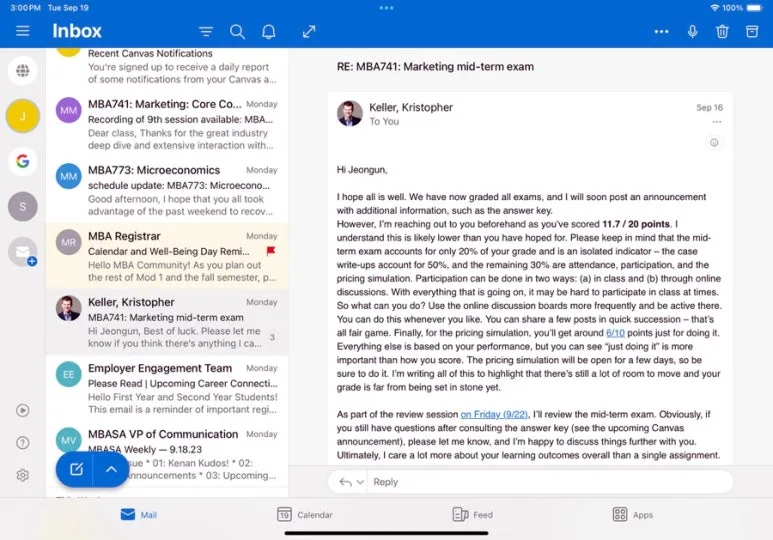
Task: Open more options ellipsis in top toolbar
Action: pos(662,32)
